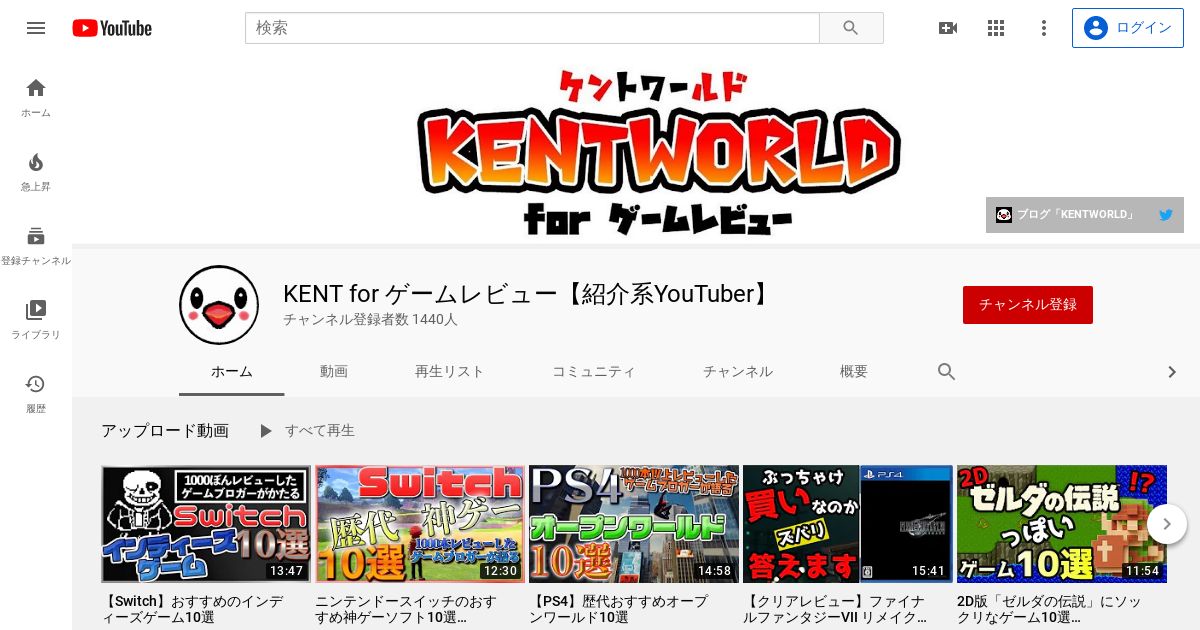
Task: Click the channel search magnifier icon
Action: click(947, 372)
